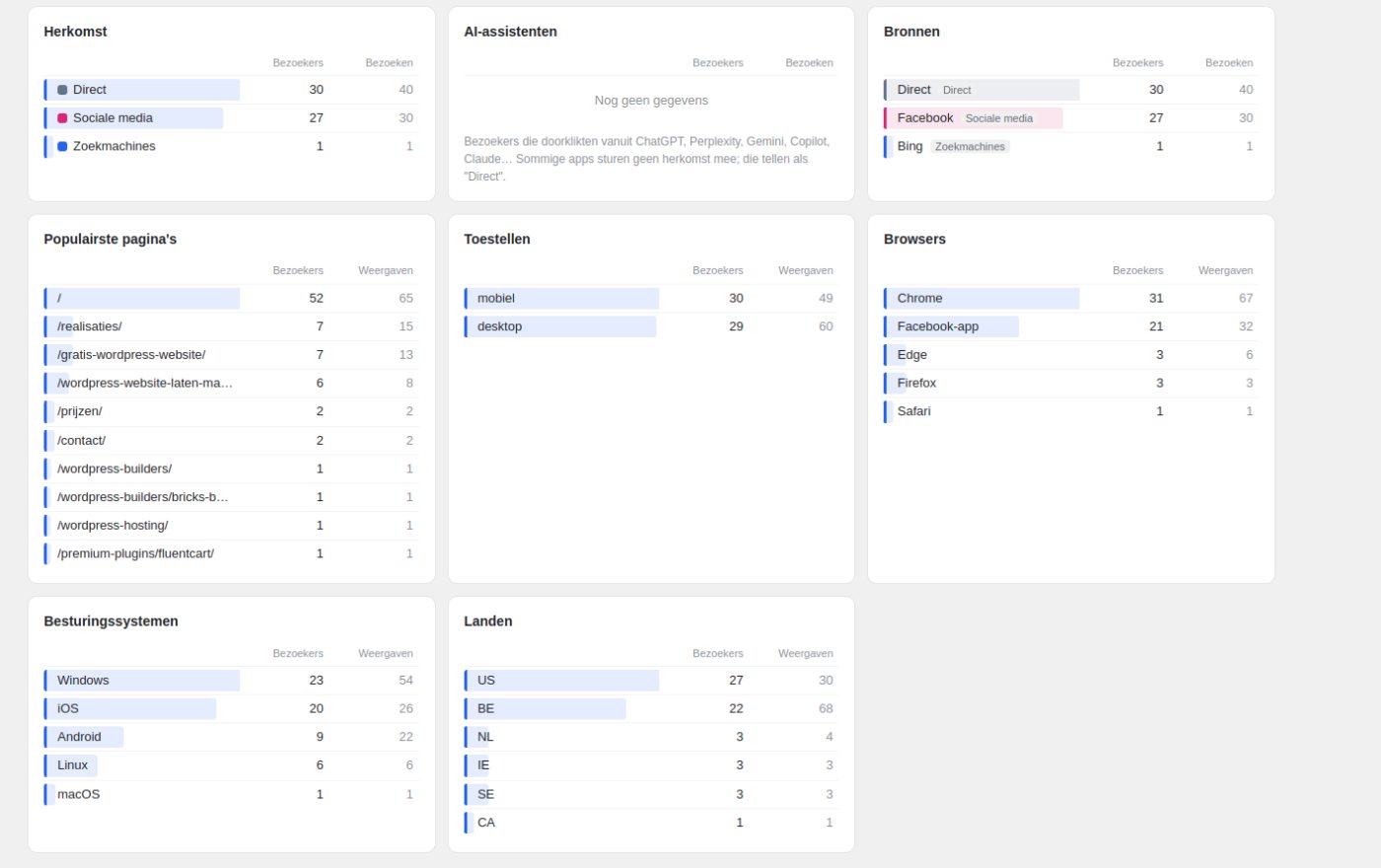
Task: Select the US country row in Landen
Action: coord(651,681)
